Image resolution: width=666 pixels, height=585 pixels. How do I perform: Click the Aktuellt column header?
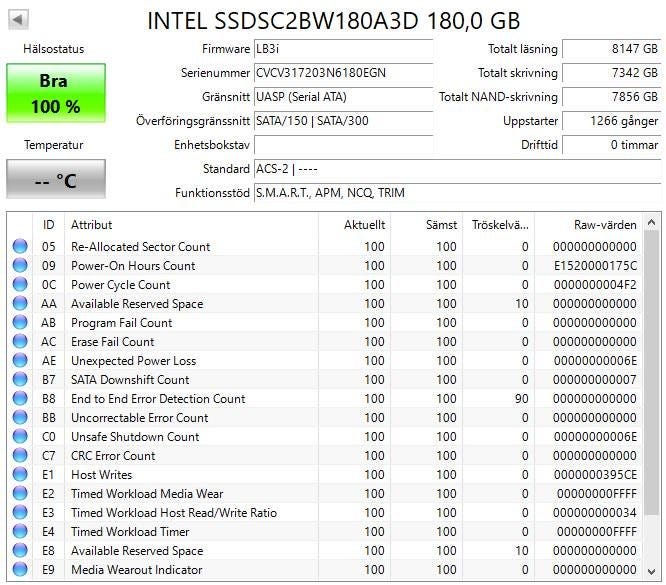pyautogui.click(x=356, y=225)
